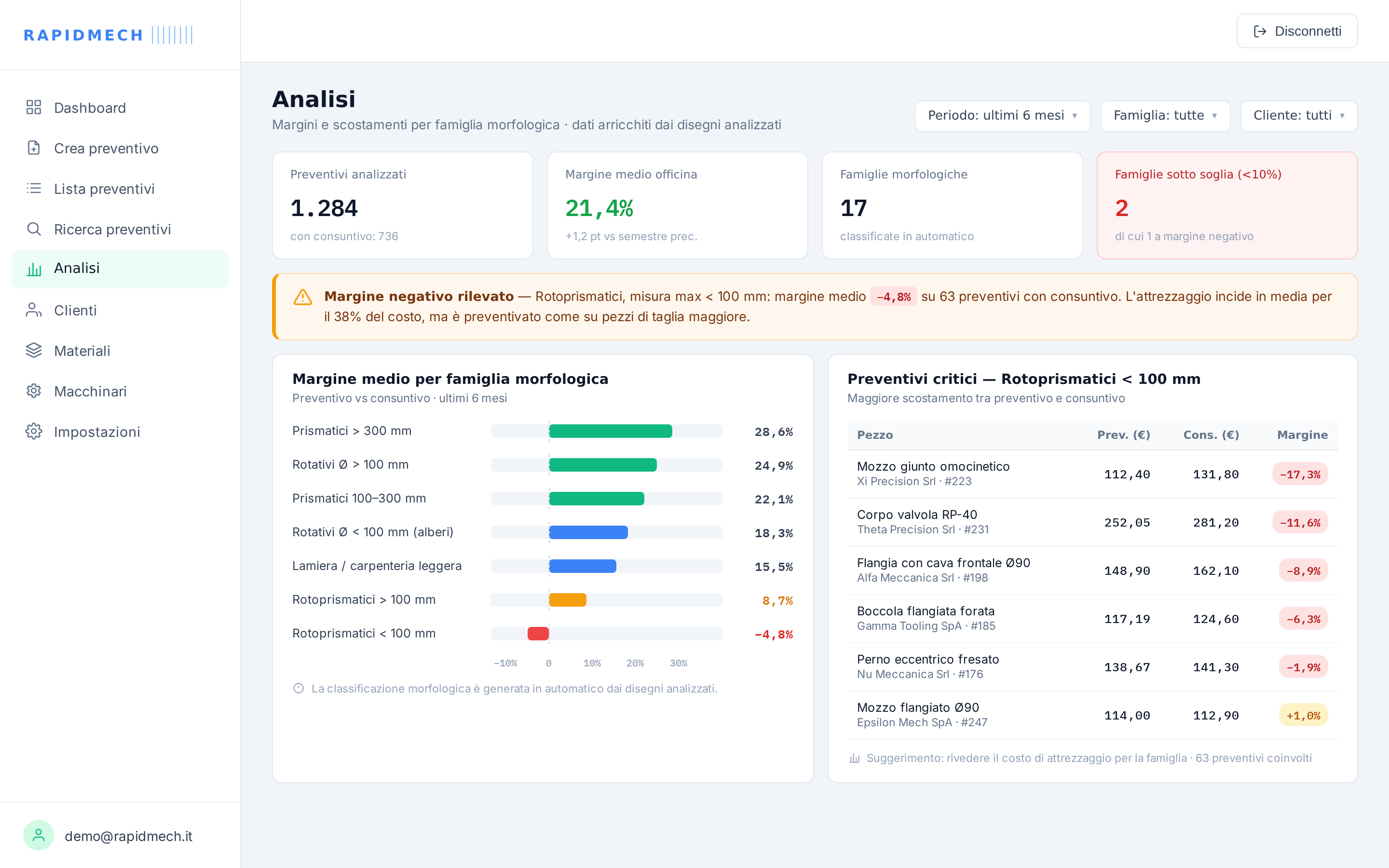
Task: Go to Crea preventivo
Action: pyautogui.click(x=120, y=148)
